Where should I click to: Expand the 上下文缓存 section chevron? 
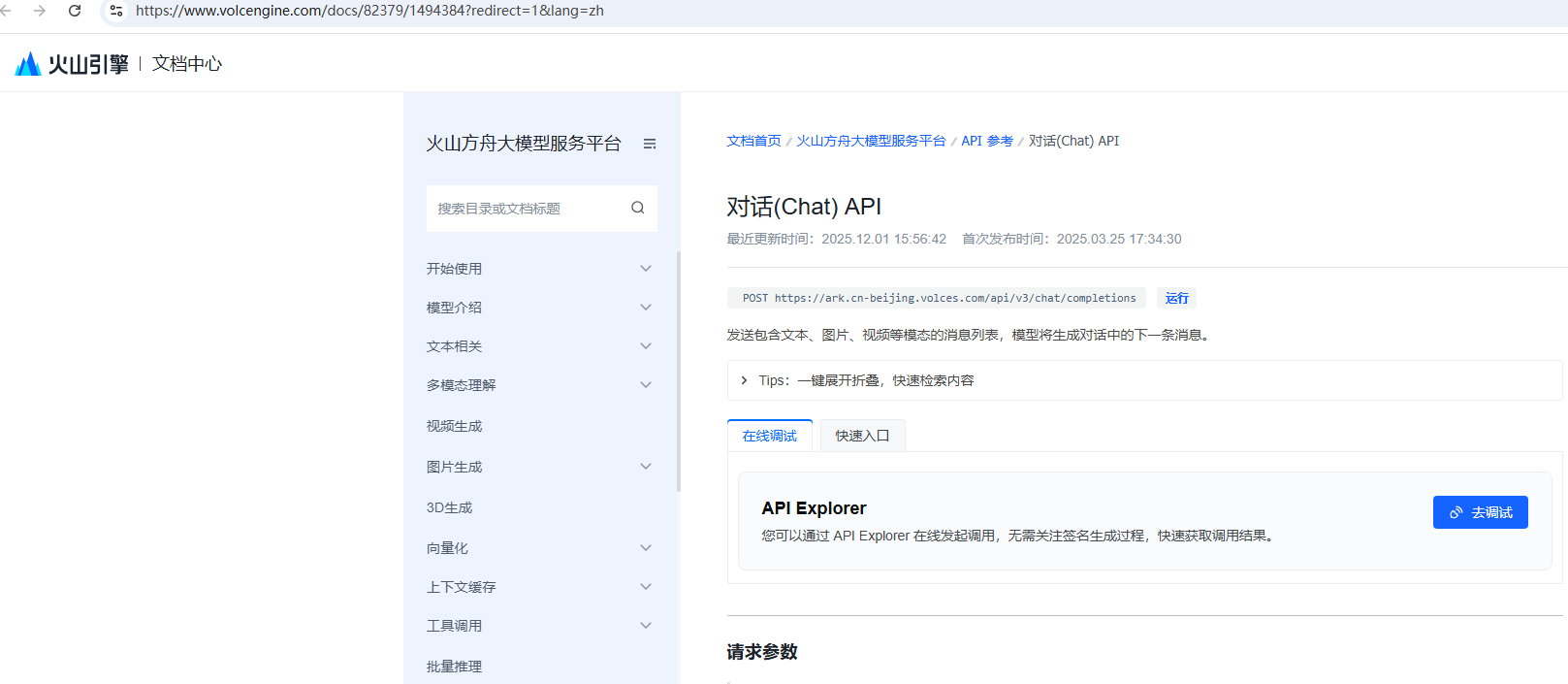(646, 587)
